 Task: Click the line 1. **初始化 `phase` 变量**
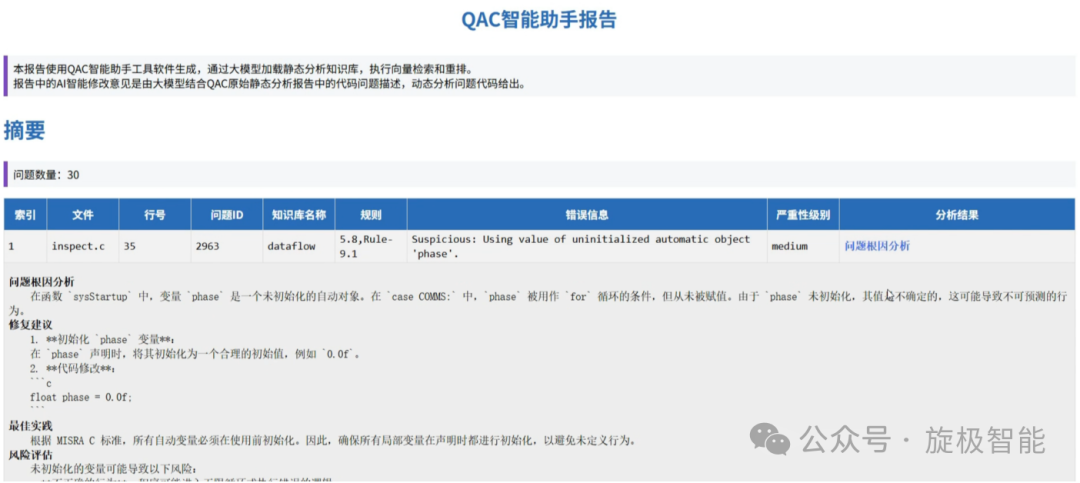[x=103, y=339]
